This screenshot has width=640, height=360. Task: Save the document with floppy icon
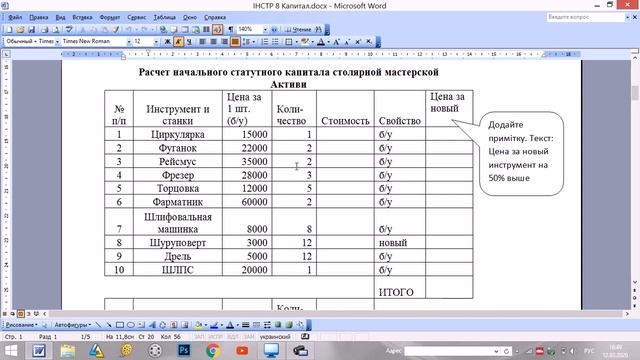click(31, 29)
